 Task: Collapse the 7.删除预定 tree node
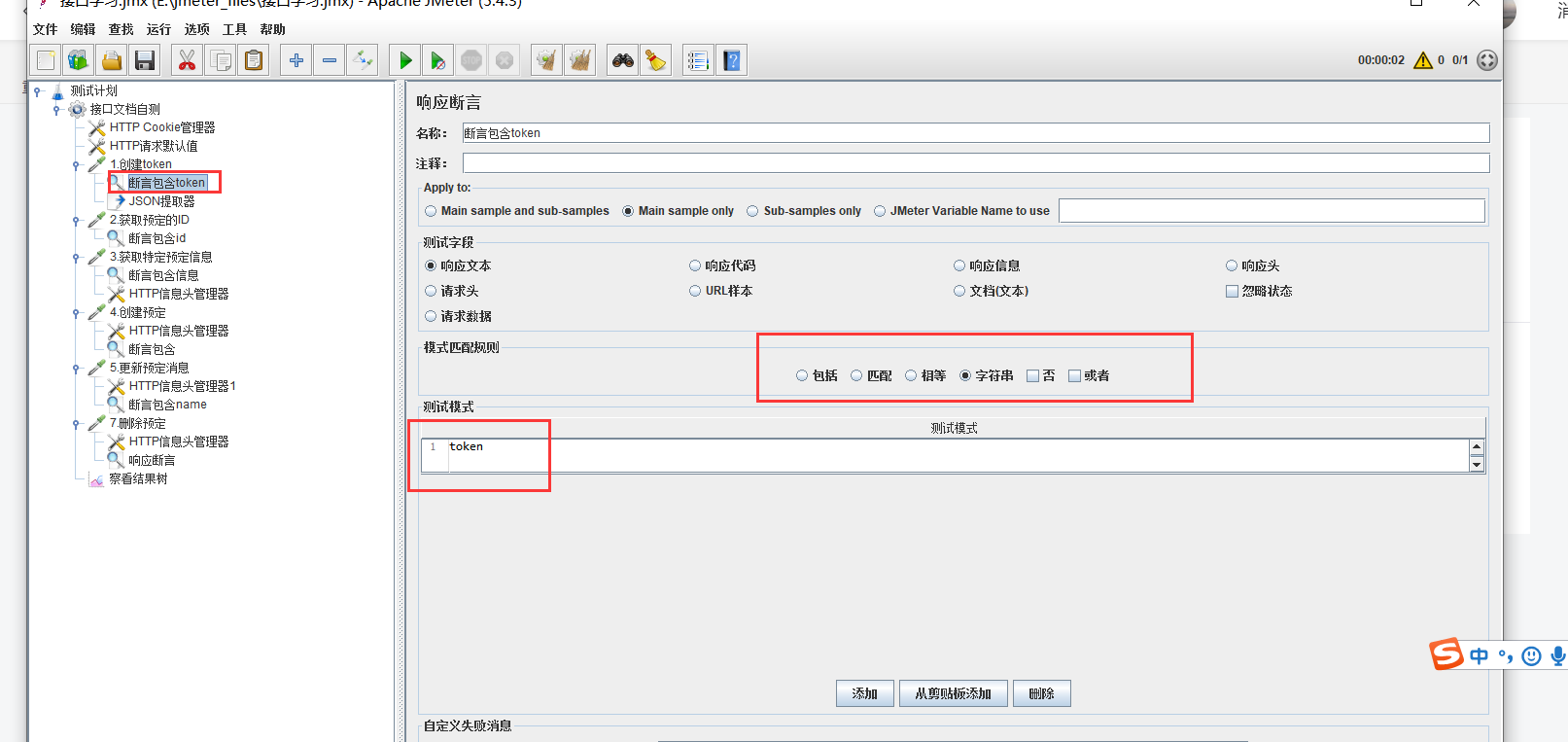pos(76,424)
